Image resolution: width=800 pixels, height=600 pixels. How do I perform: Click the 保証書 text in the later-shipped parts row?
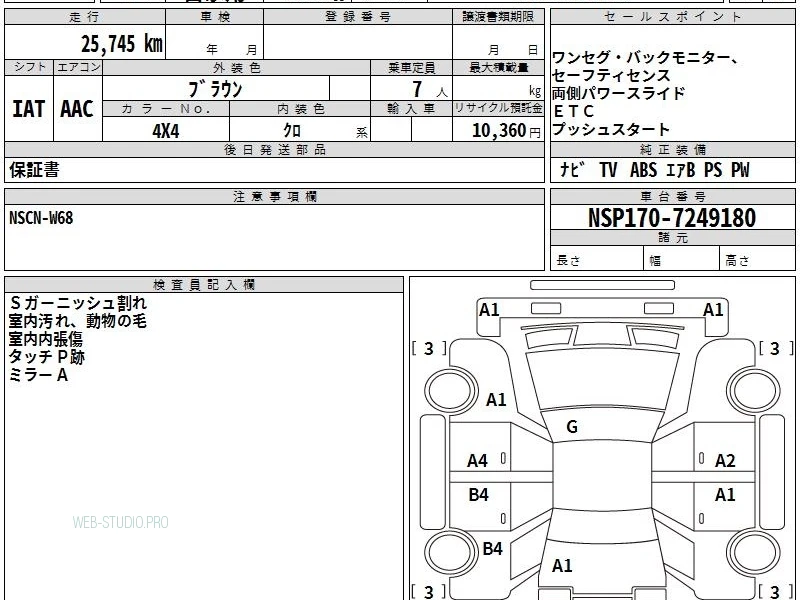click(34, 169)
